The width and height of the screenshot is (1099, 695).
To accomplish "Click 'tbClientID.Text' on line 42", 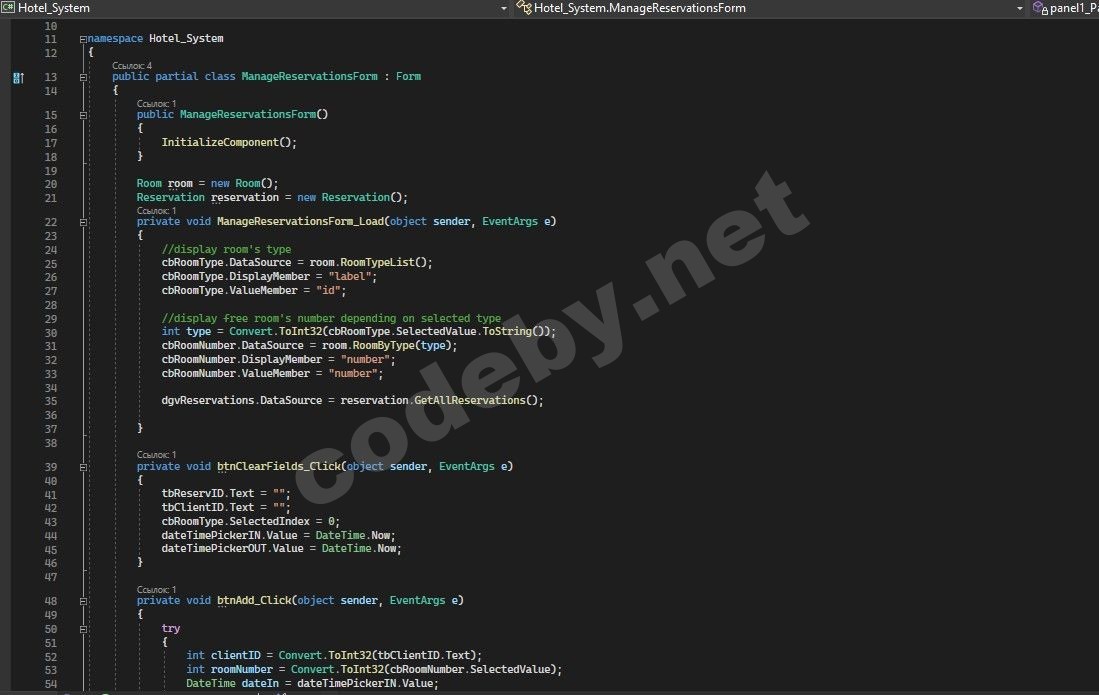I will click(x=207, y=507).
